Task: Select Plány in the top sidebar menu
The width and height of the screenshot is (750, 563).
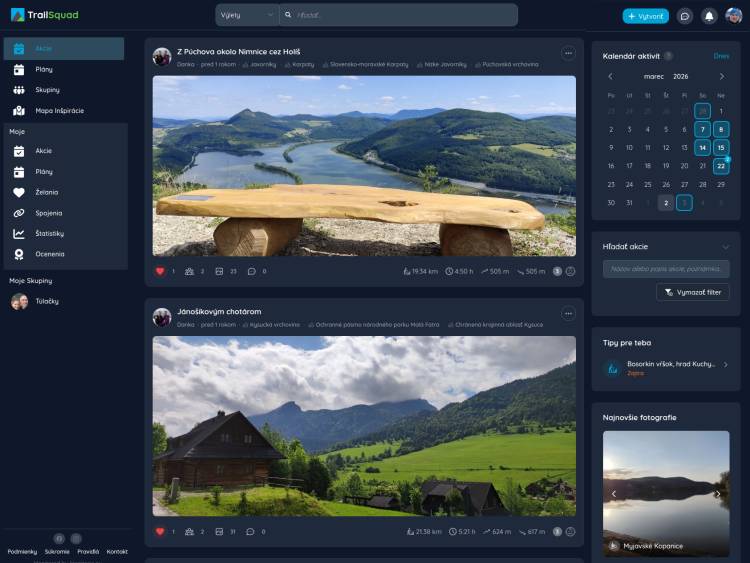Action: pyautogui.click(x=43, y=69)
